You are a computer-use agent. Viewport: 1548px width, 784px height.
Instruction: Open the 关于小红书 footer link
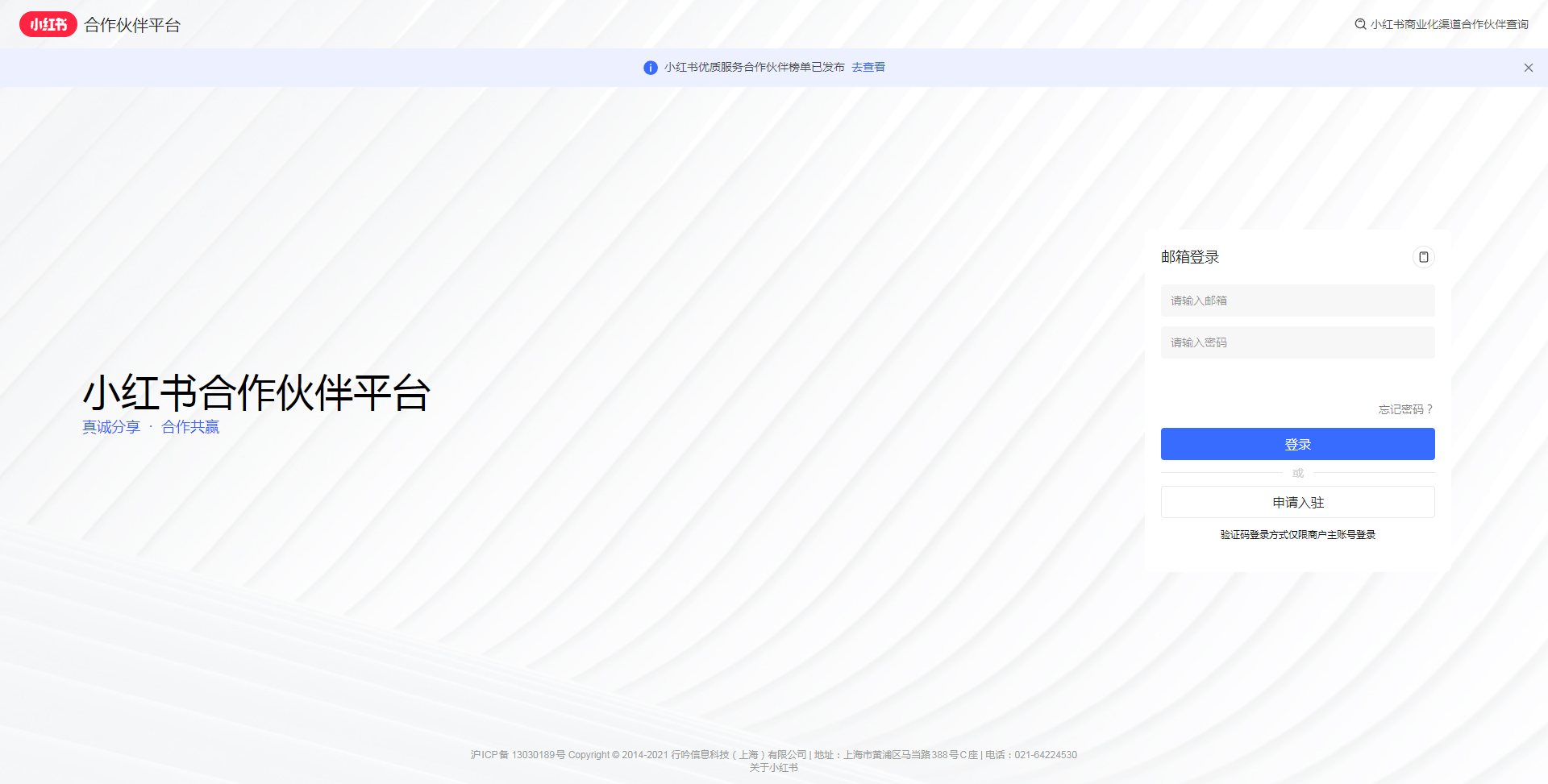[773, 769]
